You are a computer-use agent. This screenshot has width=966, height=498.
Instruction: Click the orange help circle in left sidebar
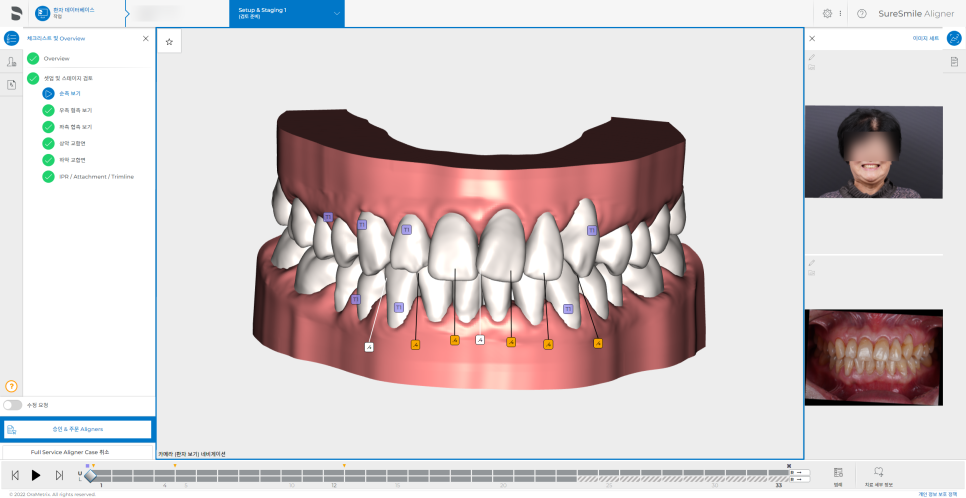point(11,386)
